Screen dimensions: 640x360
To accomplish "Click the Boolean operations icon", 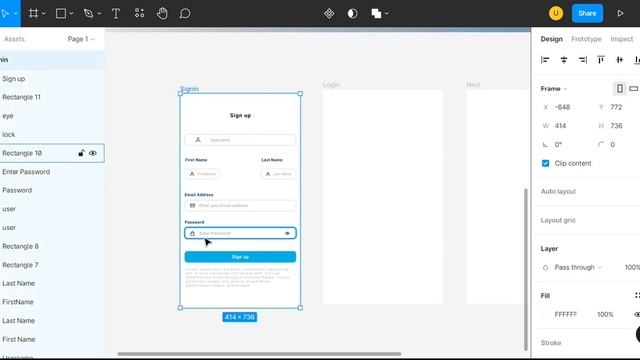I will tap(376, 13).
